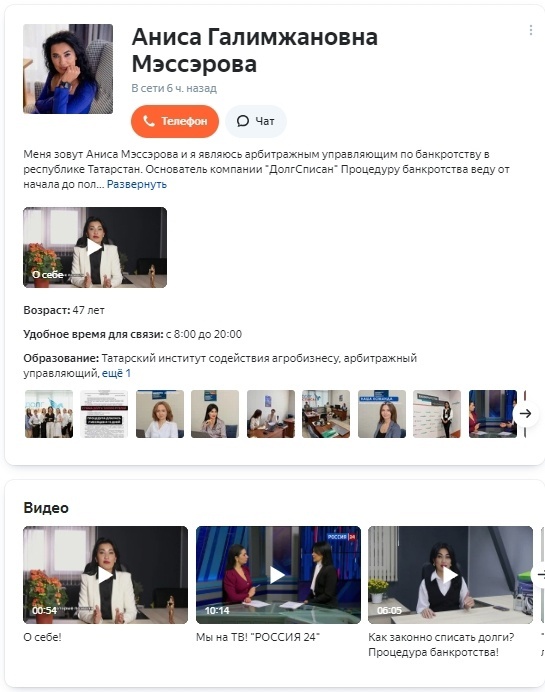Play the 06:05 bankruptcy procedure video

coord(451,575)
